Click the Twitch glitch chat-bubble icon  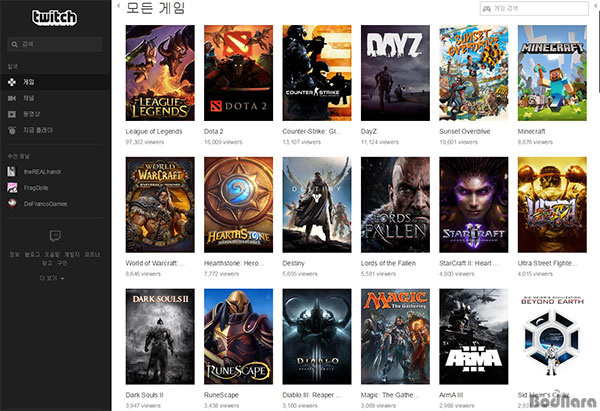[55, 235]
